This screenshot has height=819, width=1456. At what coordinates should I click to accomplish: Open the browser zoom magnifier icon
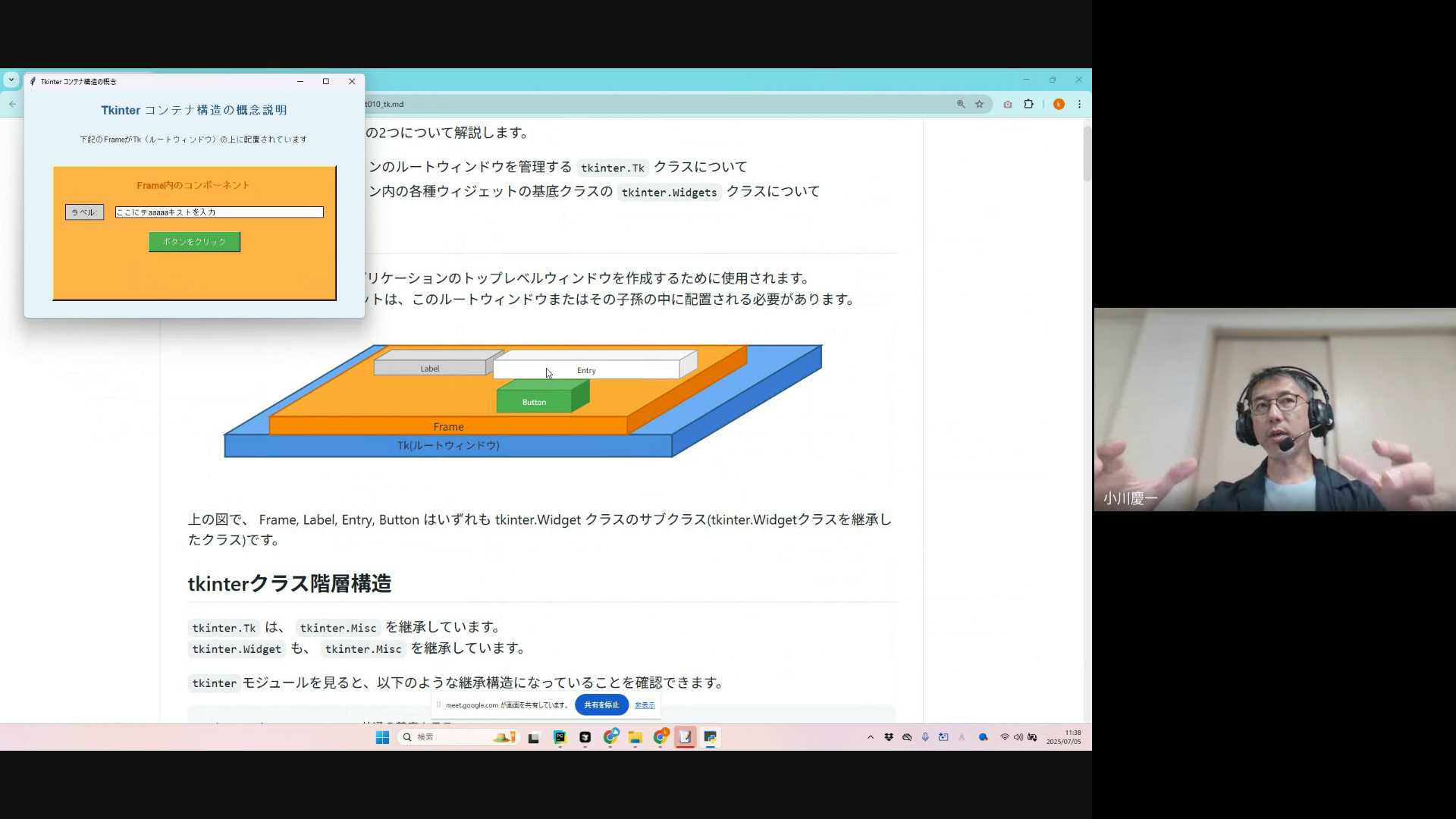click(961, 105)
